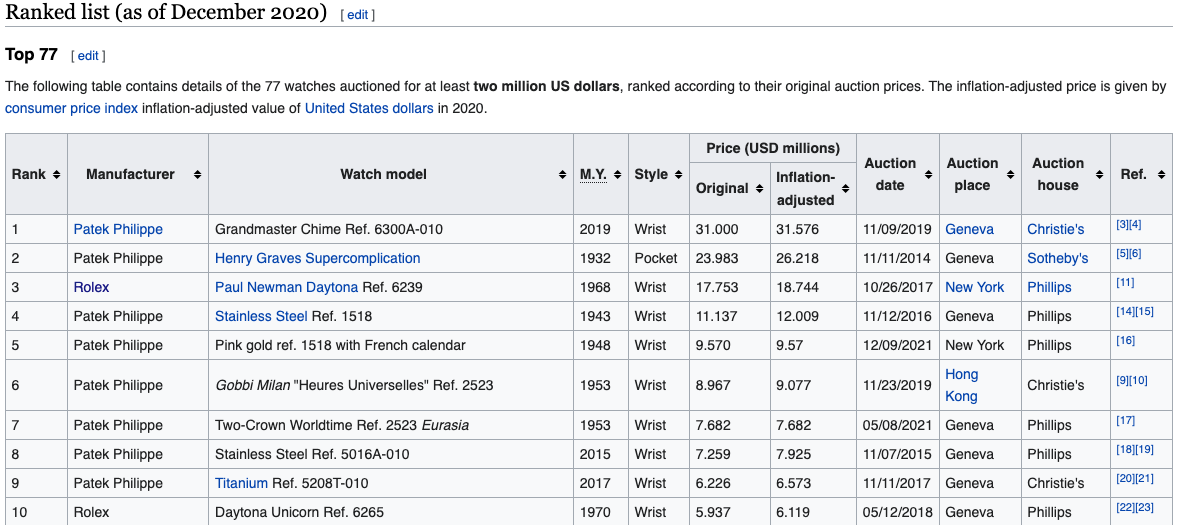1177x525 pixels.
Task: Open Henry Graves Supercomplication article
Action: (317, 258)
